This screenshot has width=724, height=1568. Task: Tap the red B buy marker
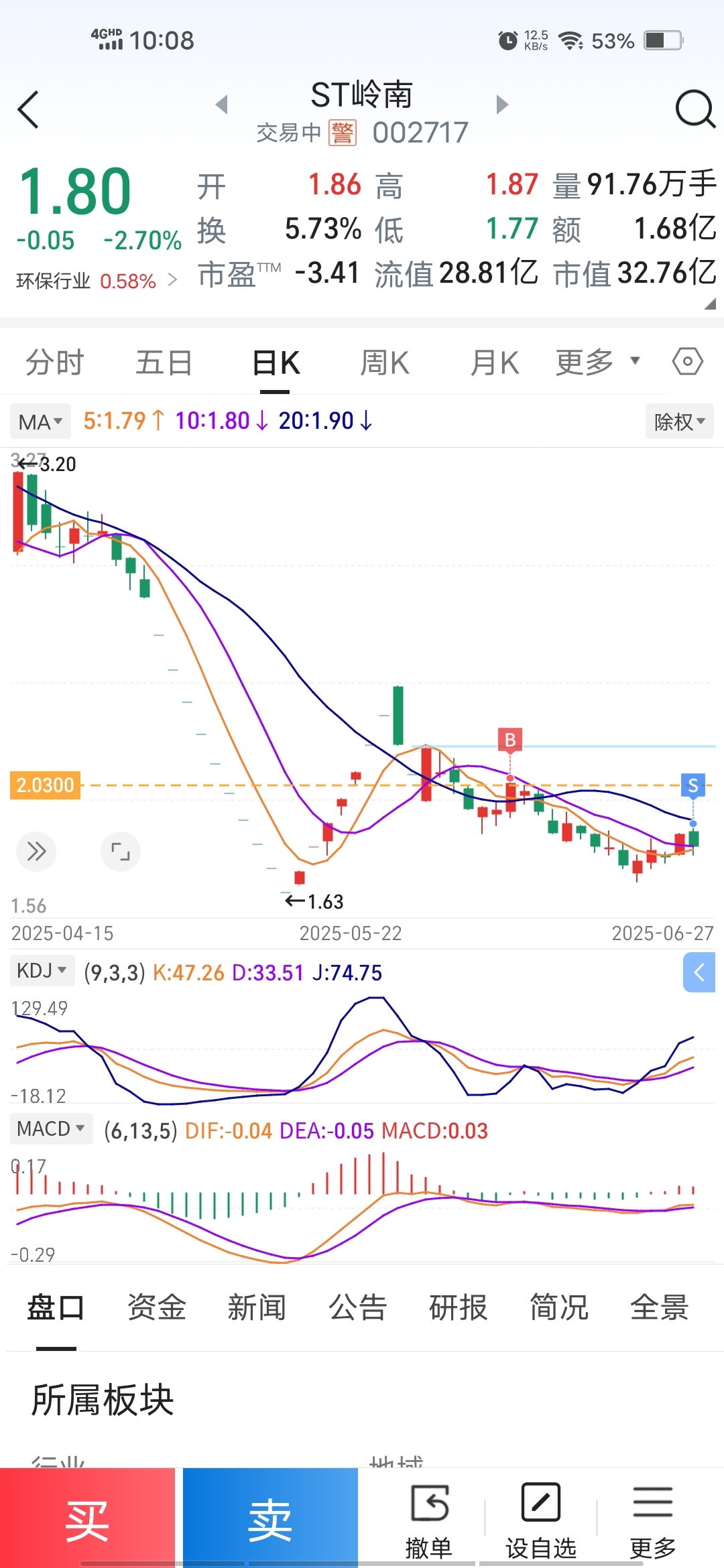point(510,740)
